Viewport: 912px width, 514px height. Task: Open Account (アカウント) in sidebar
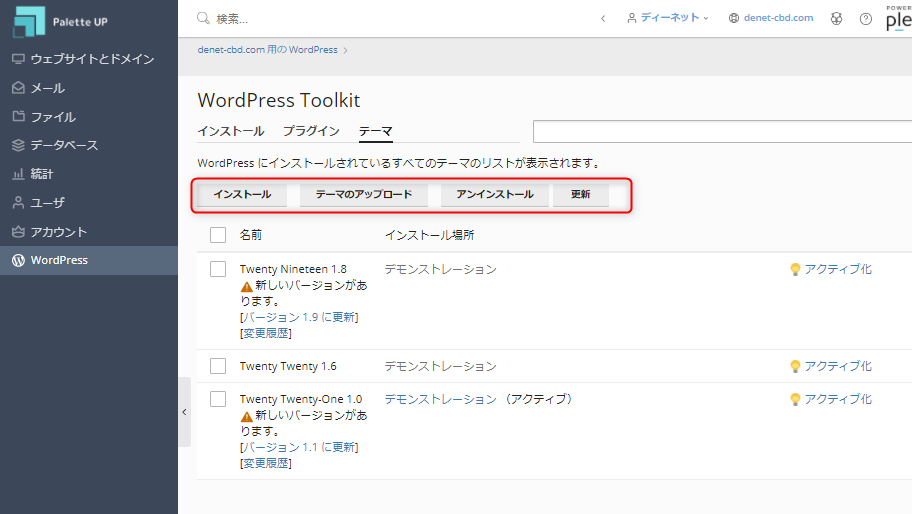click(89, 232)
